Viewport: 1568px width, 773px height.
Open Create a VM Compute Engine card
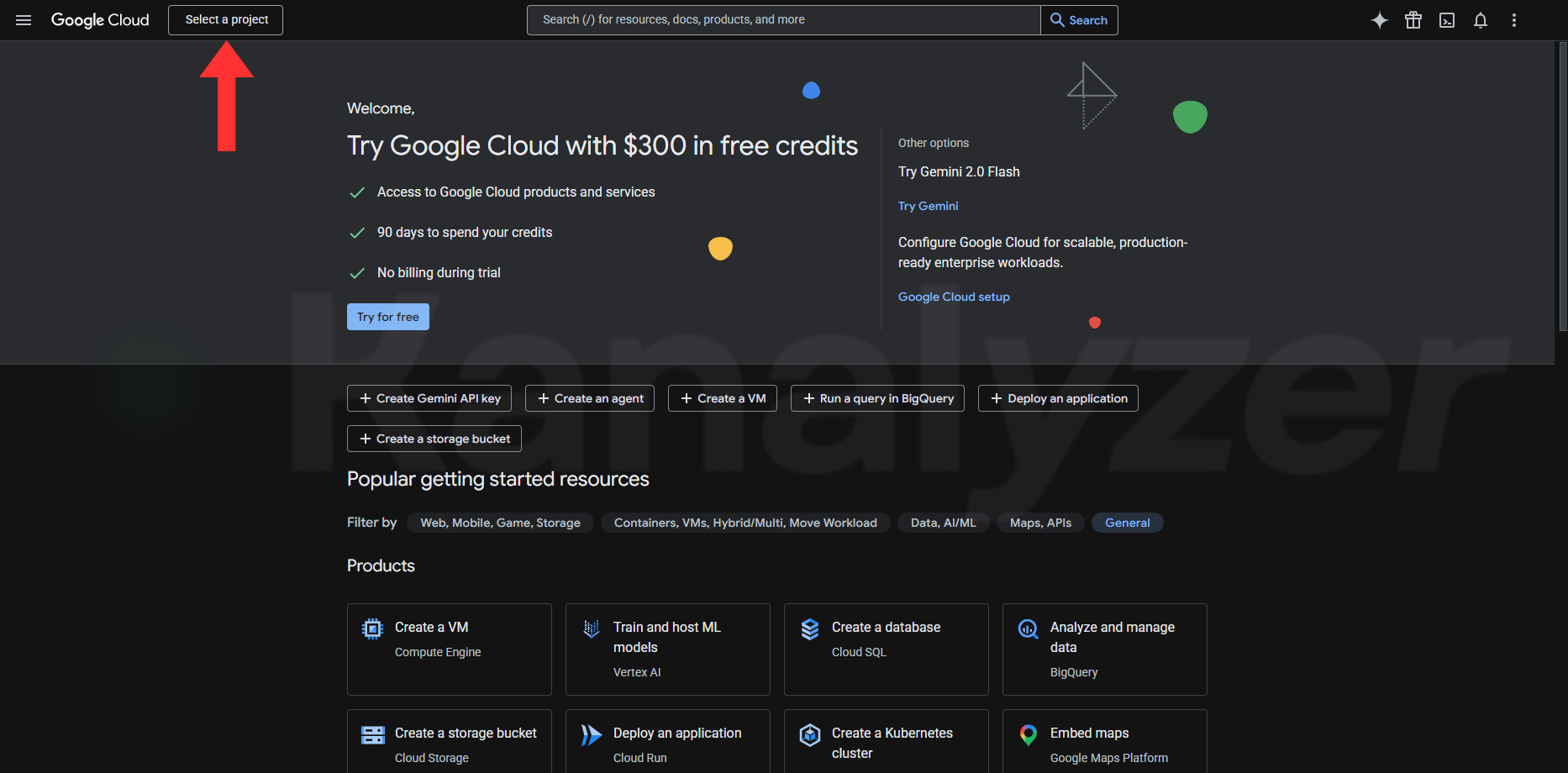[x=450, y=649]
